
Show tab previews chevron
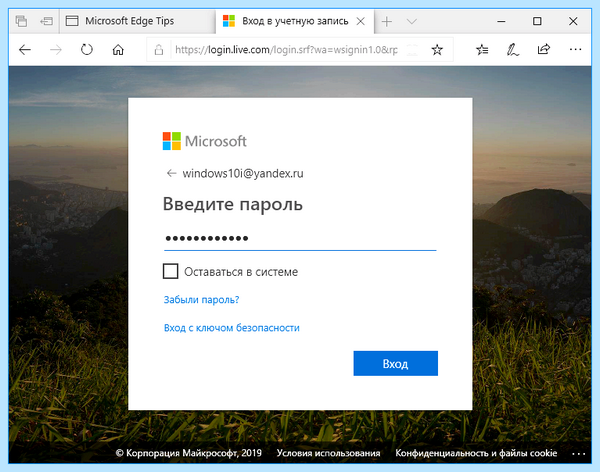pyautogui.click(x=412, y=21)
